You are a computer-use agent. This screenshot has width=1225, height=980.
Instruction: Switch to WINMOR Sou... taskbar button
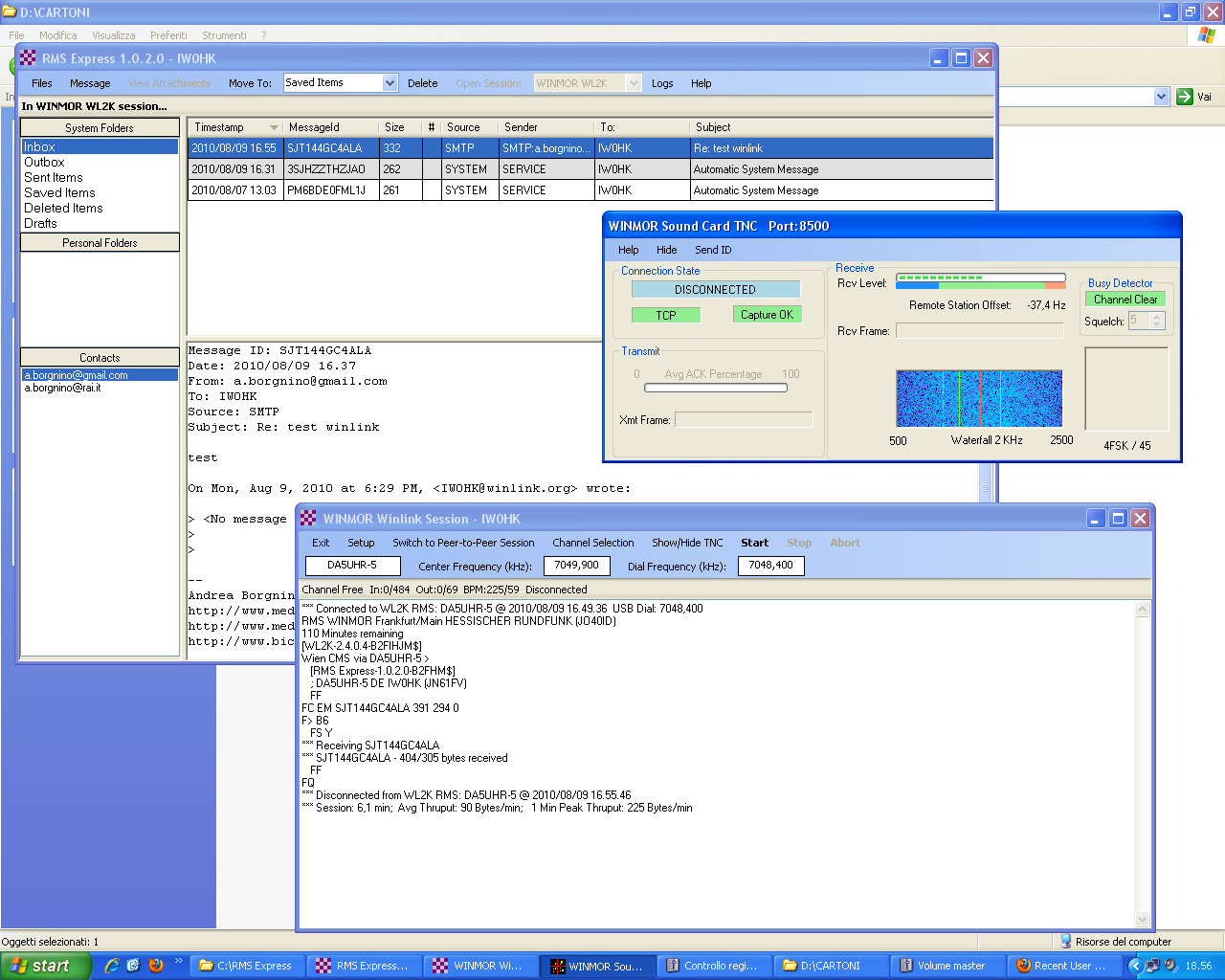point(599,966)
